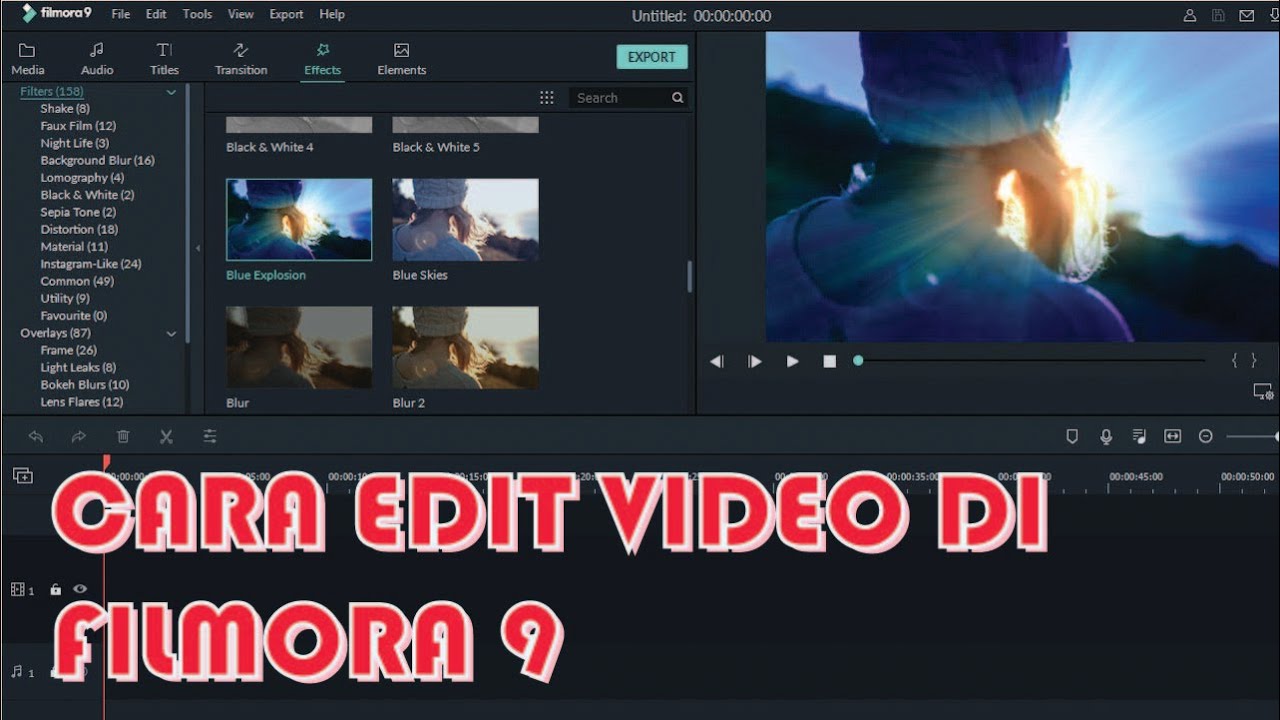Viewport: 1280px width, 720px height.
Task: Select Material (11) category
Action: [x=74, y=246]
